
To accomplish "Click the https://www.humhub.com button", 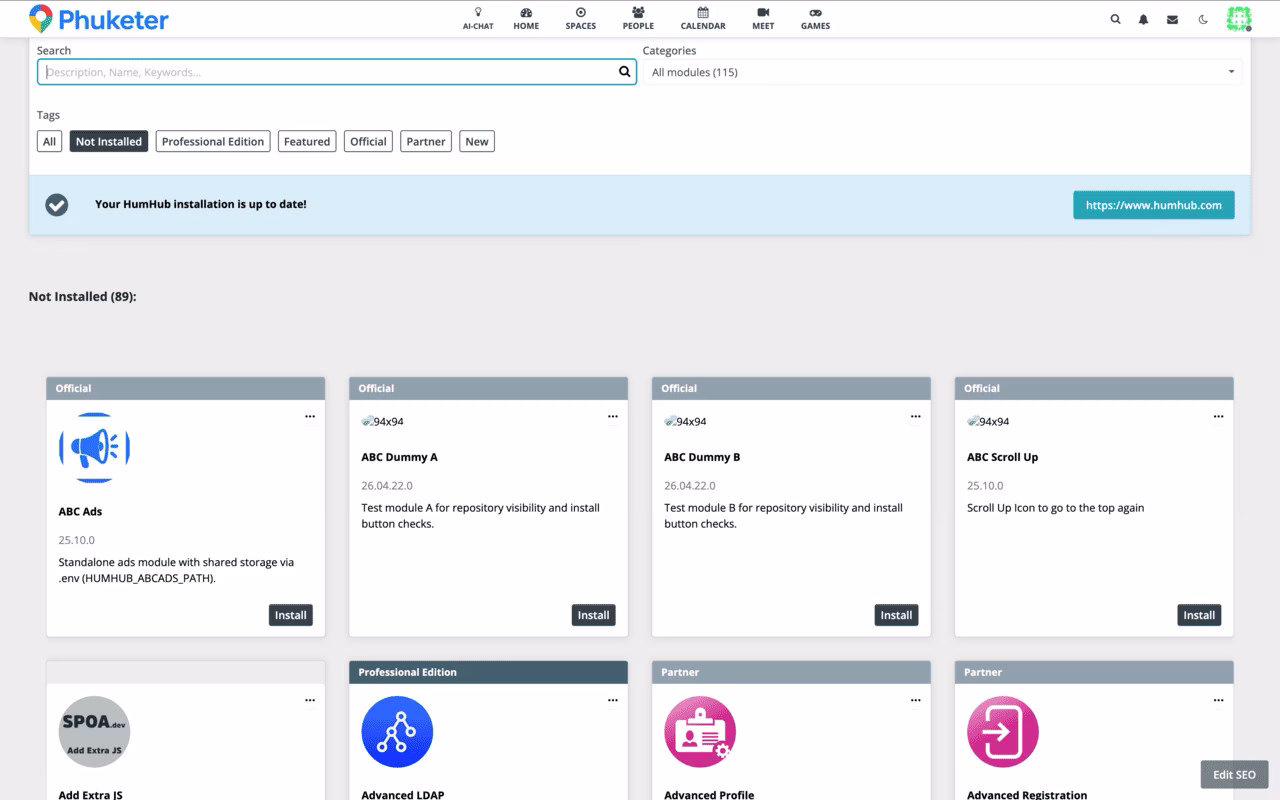I will [1154, 205].
